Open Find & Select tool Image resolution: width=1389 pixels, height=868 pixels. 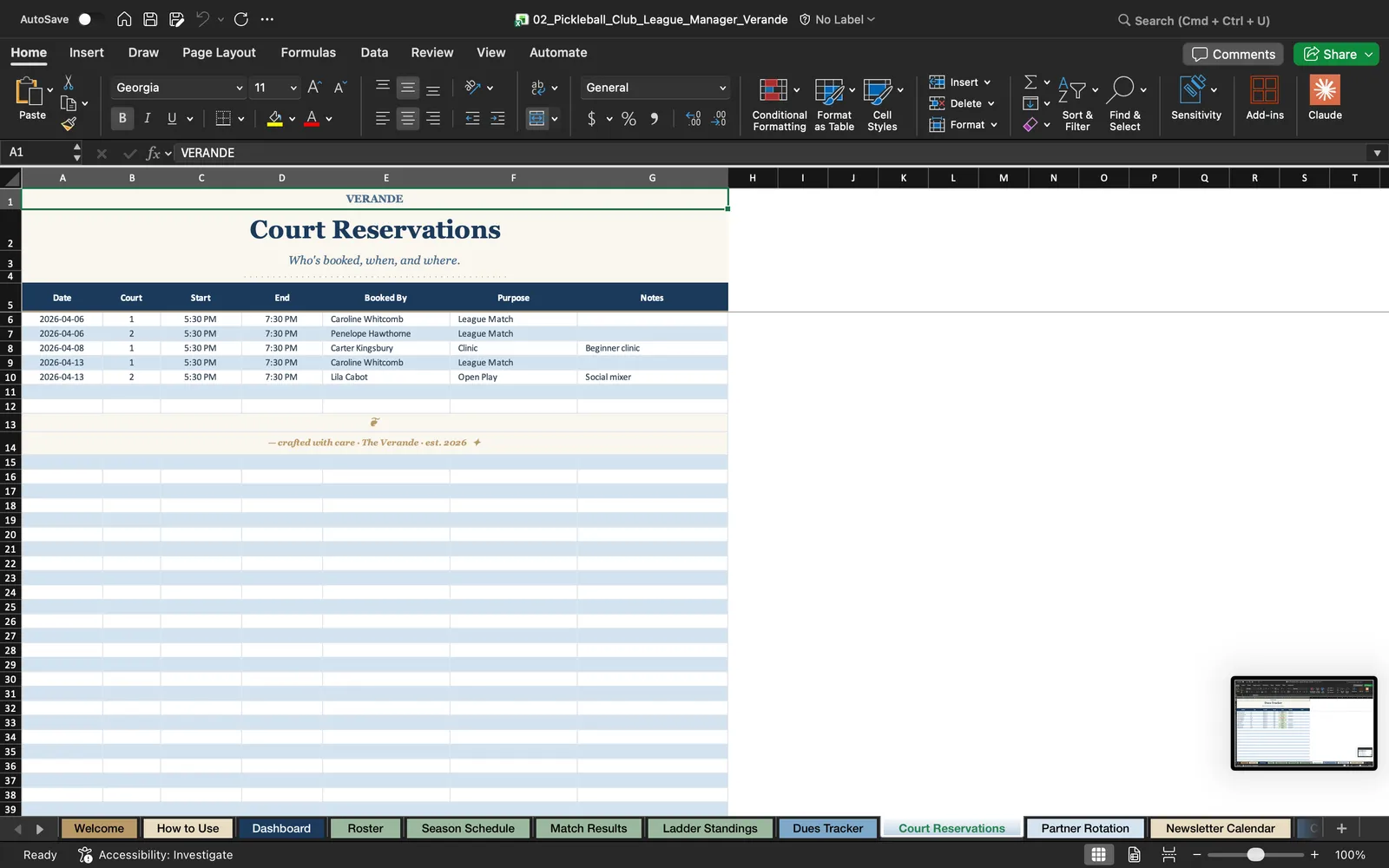coord(1125,104)
